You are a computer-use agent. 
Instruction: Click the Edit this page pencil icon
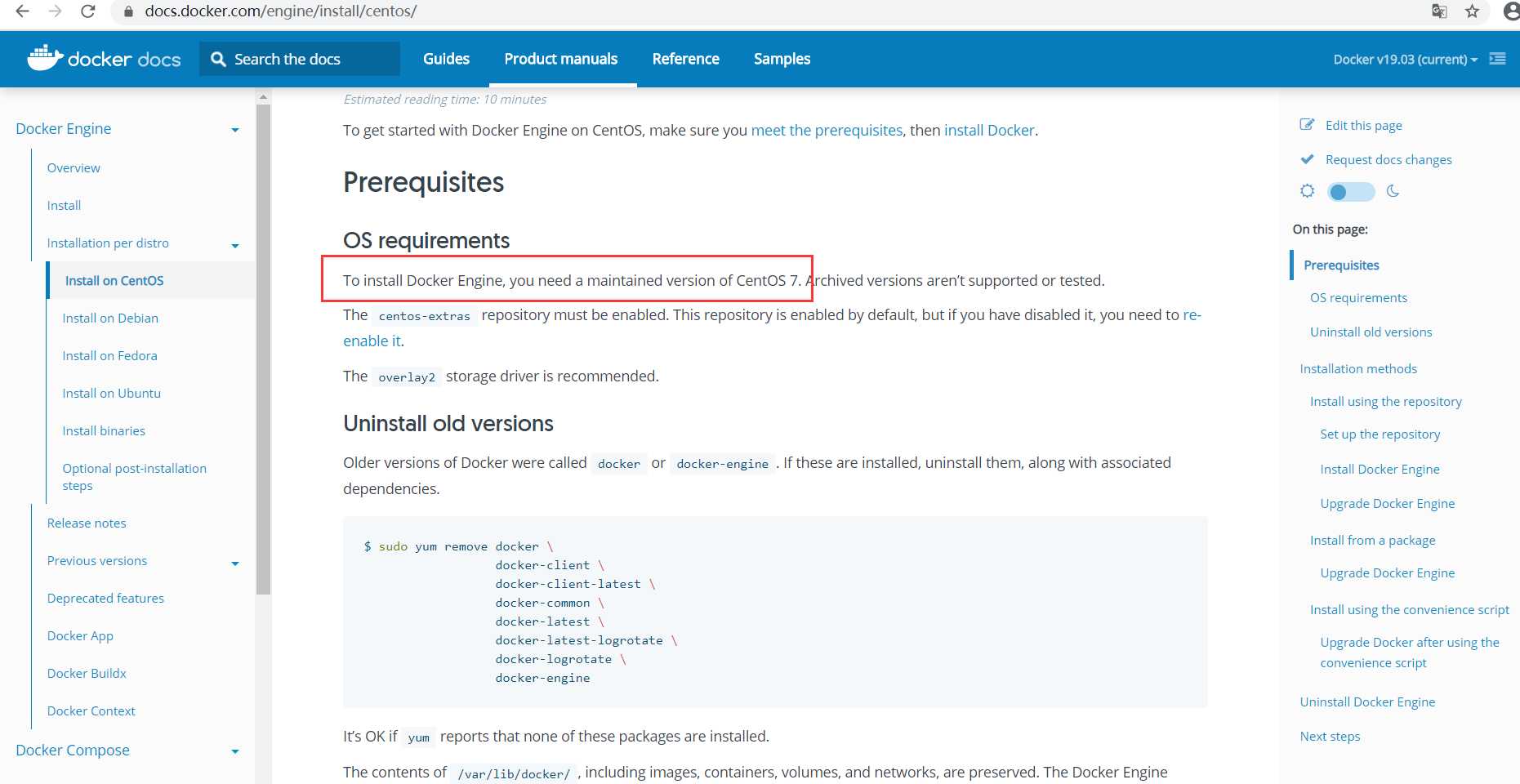pos(1307,124)
